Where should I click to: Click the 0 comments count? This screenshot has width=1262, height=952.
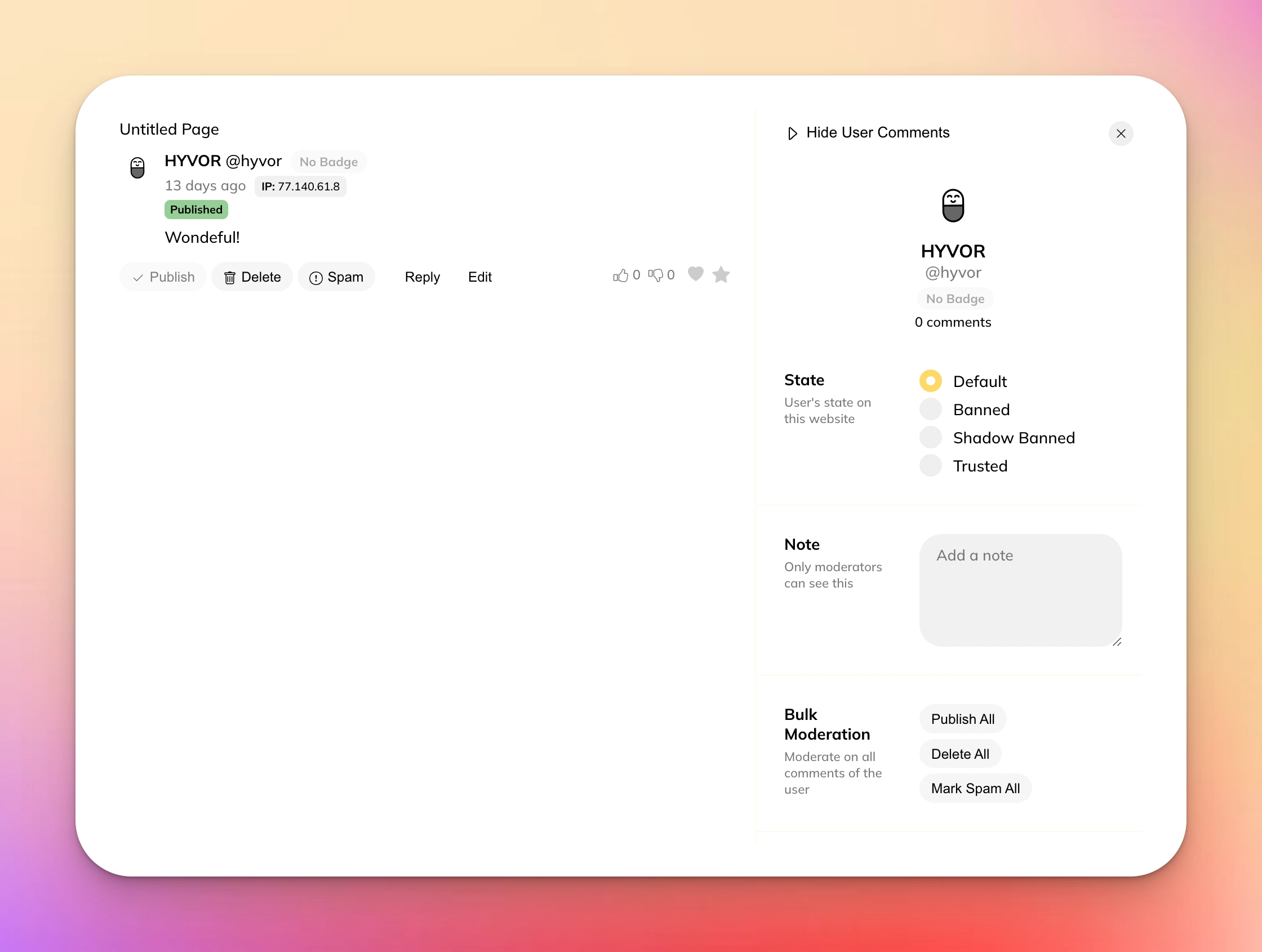(x=953, y=322)
